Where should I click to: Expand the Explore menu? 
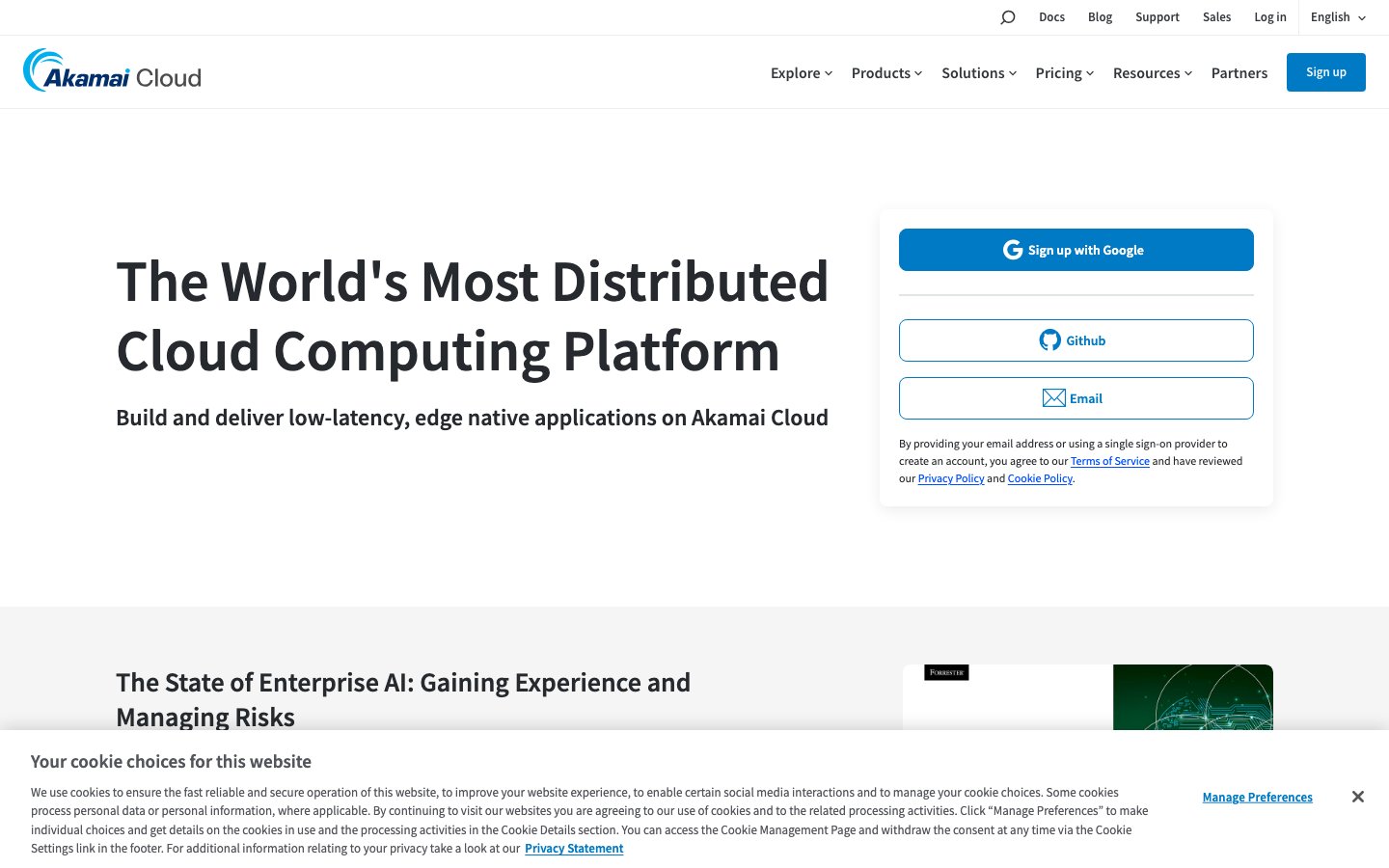[802, 73]
